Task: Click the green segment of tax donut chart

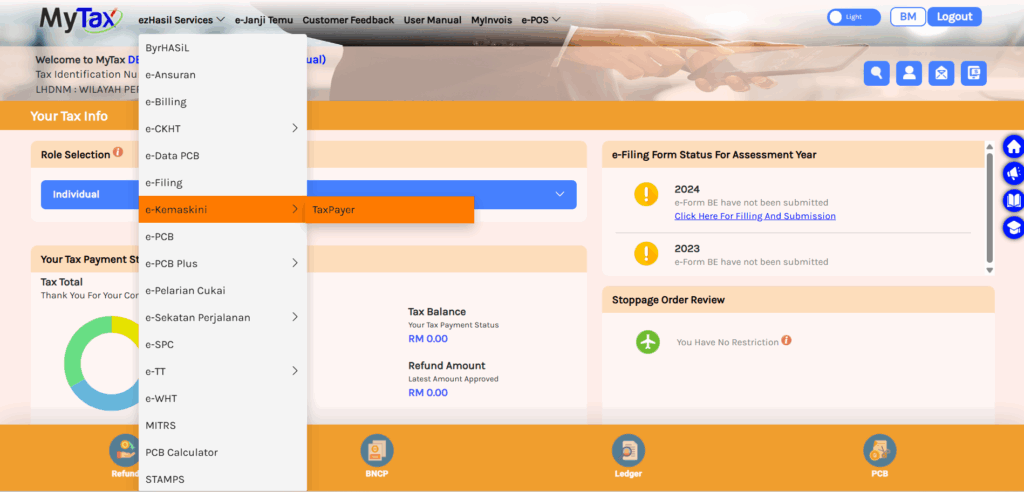Action: pyautogui.click(x=77, y=346)
